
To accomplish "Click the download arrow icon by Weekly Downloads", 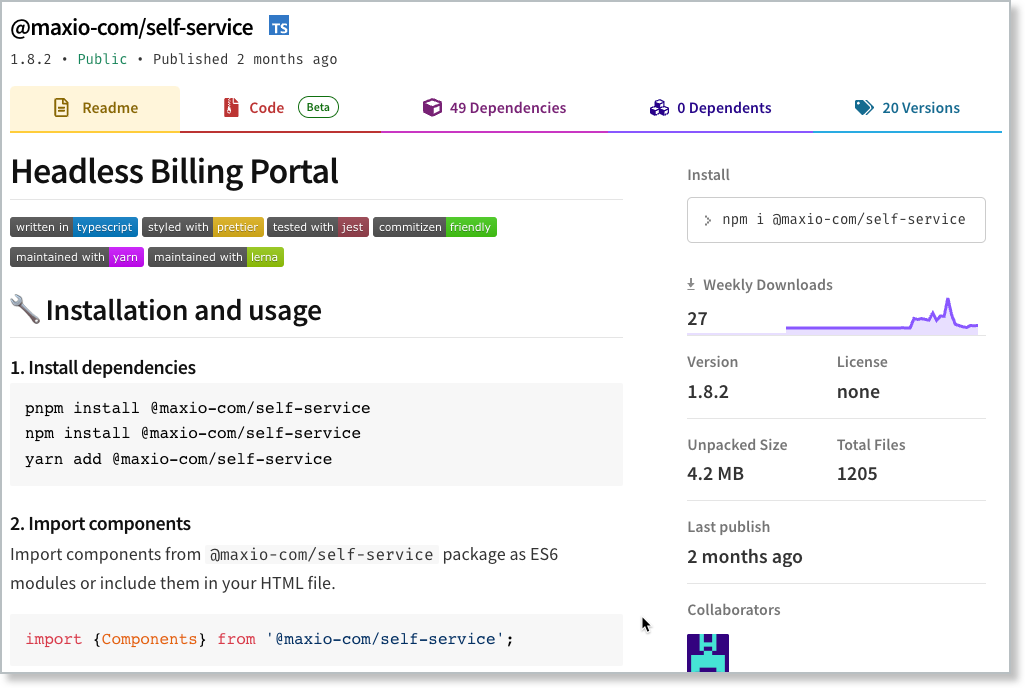I will (x=691, y=284).
